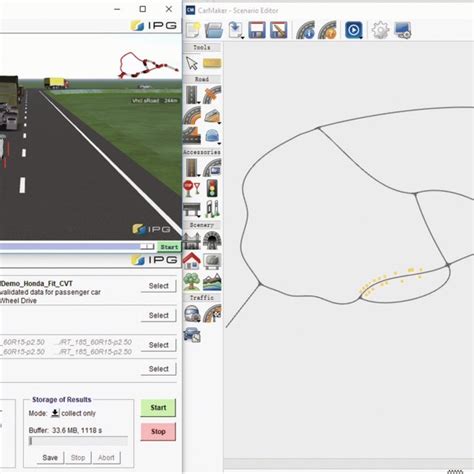
Task: Open the road info icon with blue badge
Action: click(305, 30)
